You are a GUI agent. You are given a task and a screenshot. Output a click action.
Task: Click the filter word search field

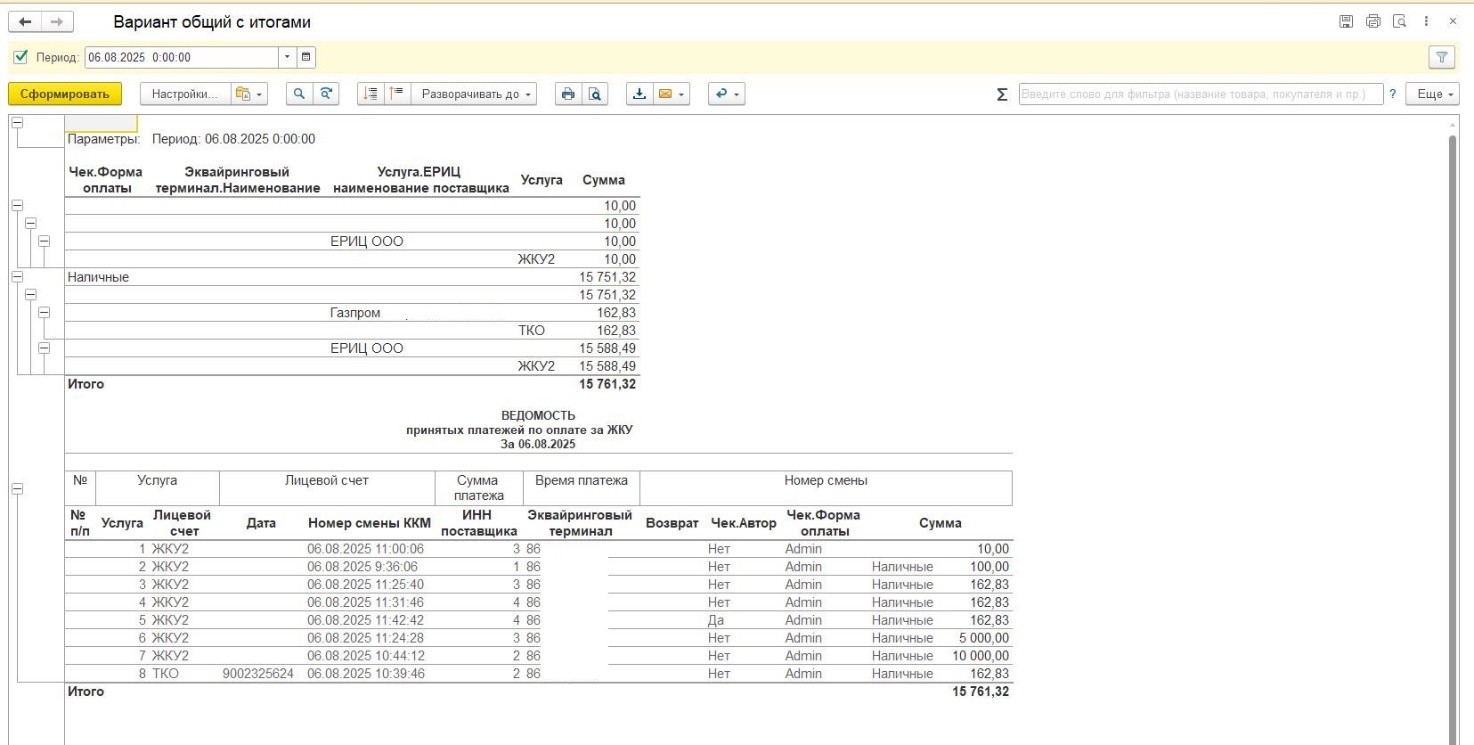[1200, 94]
